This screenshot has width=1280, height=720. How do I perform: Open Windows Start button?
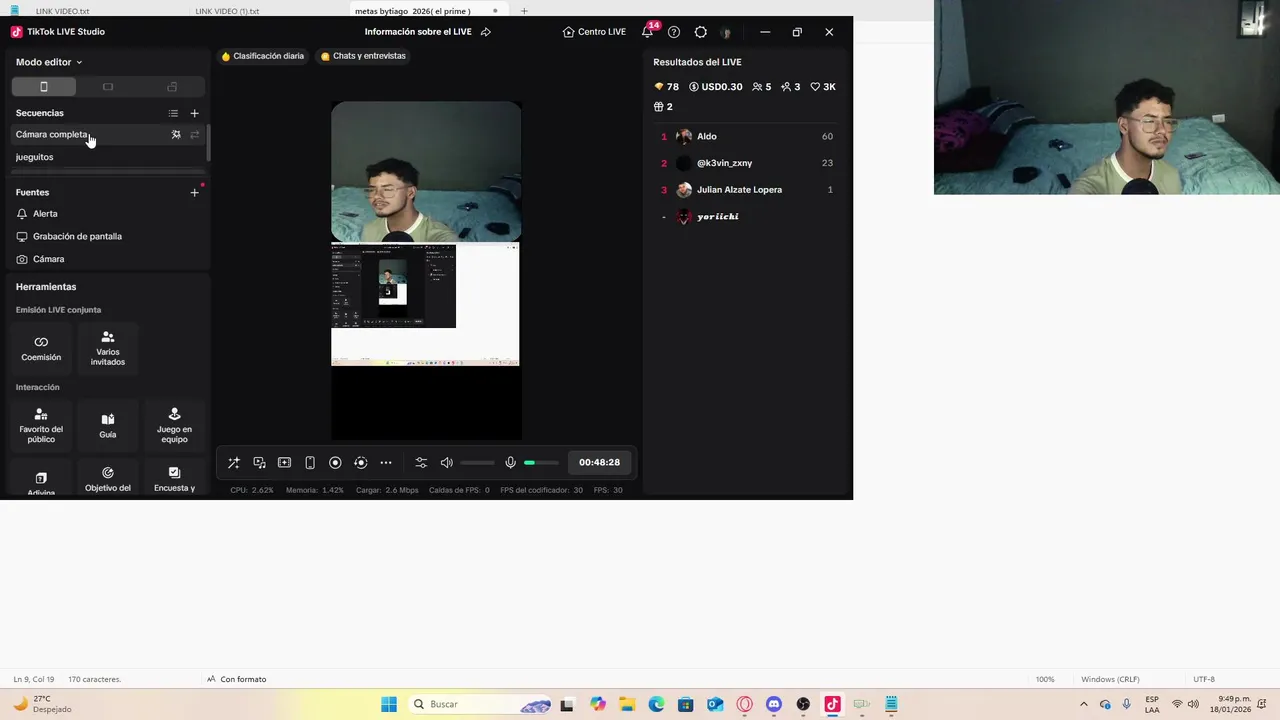point(389,704)
